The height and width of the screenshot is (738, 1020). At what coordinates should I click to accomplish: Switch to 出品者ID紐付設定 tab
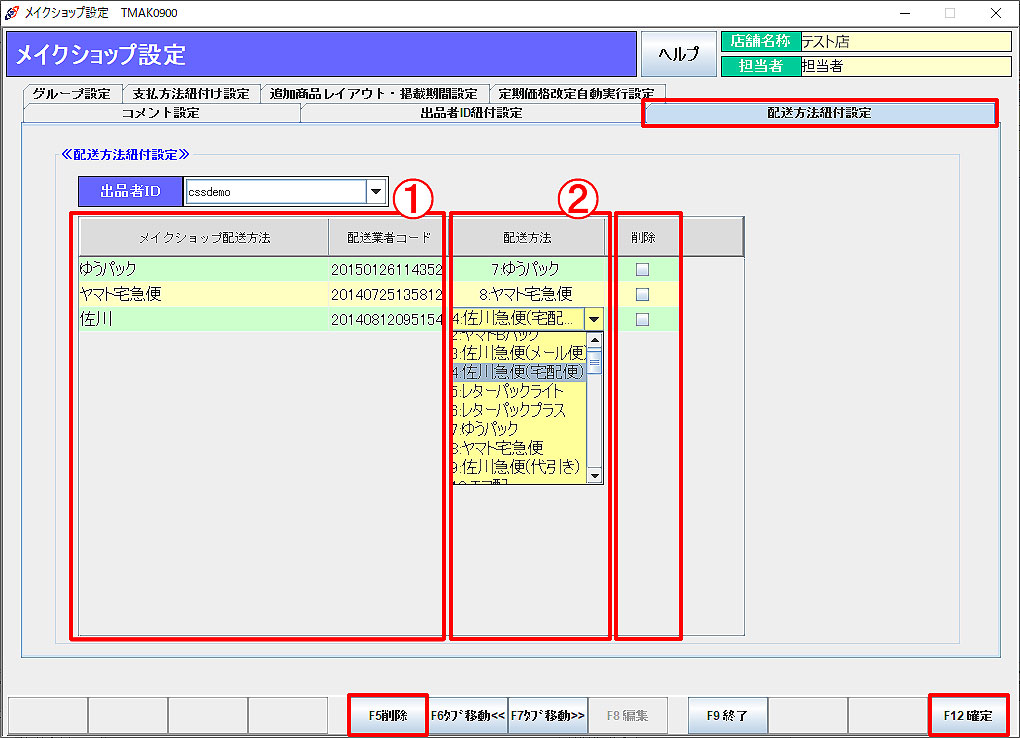pyautogui.click(x=471, y=113)
